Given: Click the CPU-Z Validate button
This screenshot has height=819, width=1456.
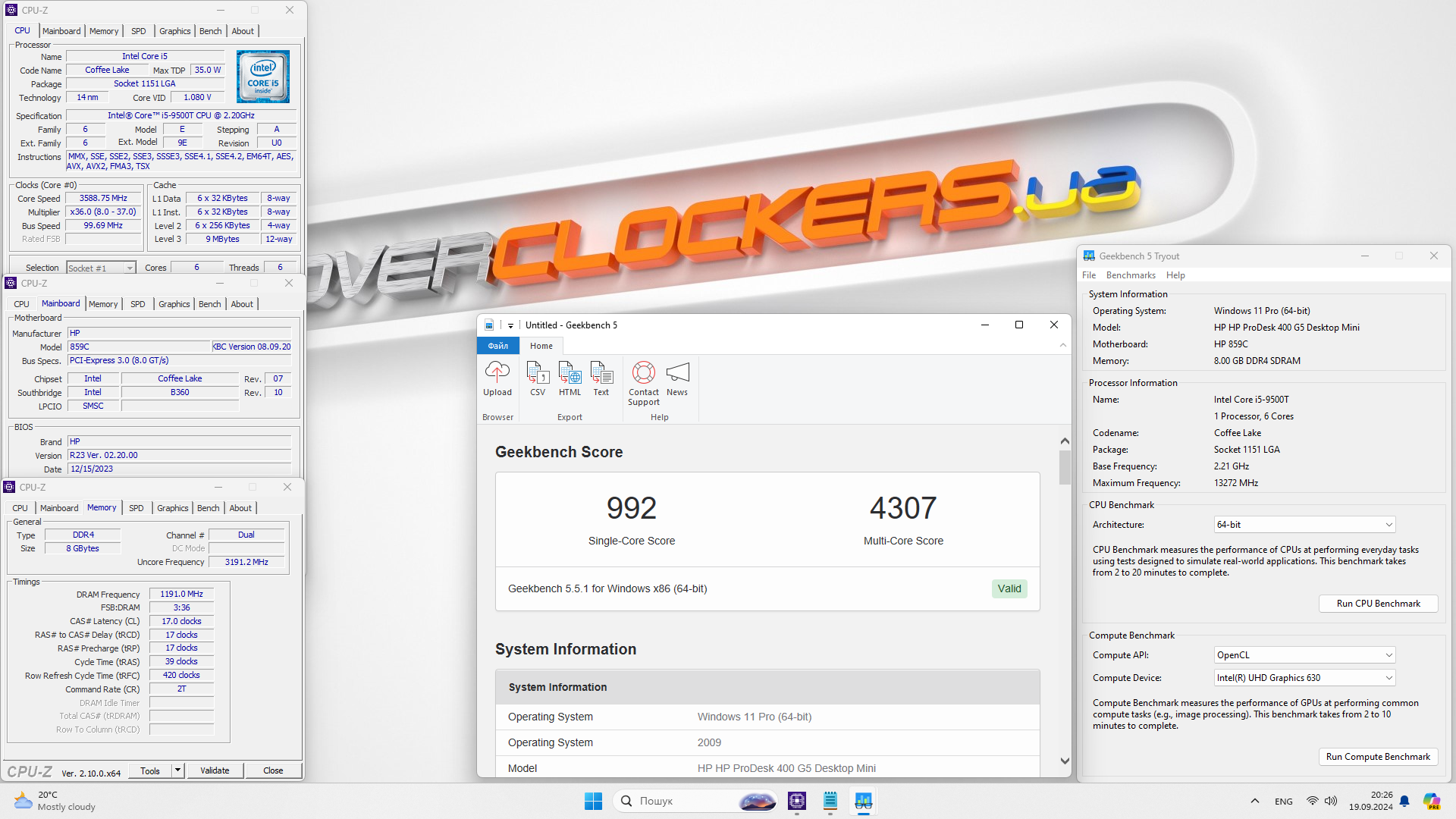Looking at the screenshot, I should point(215,770).
